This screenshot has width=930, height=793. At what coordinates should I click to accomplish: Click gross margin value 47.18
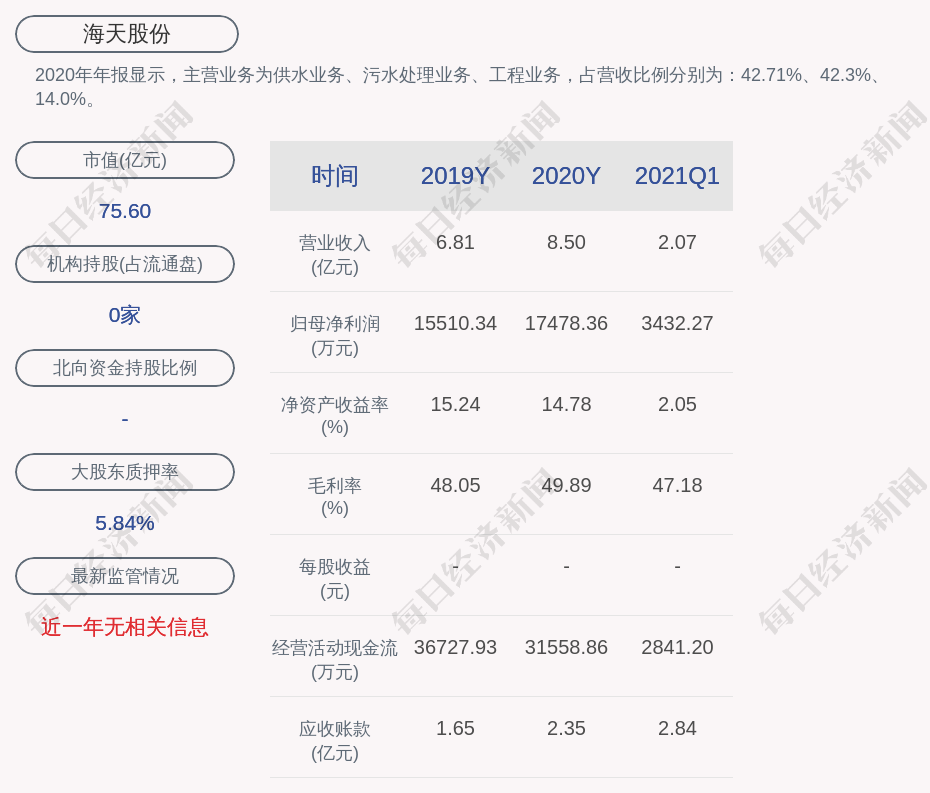click(x=677, y=485)
